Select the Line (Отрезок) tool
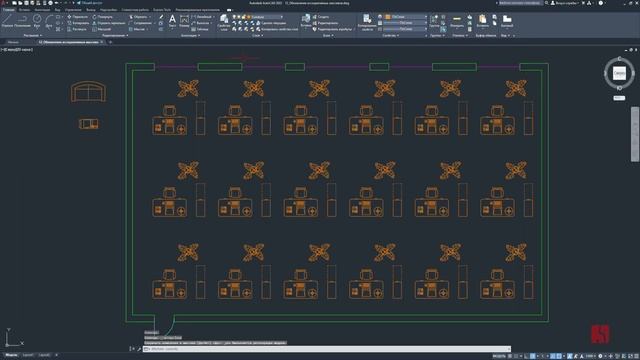This screenshot has width=640, height=360. pos(7,21)
